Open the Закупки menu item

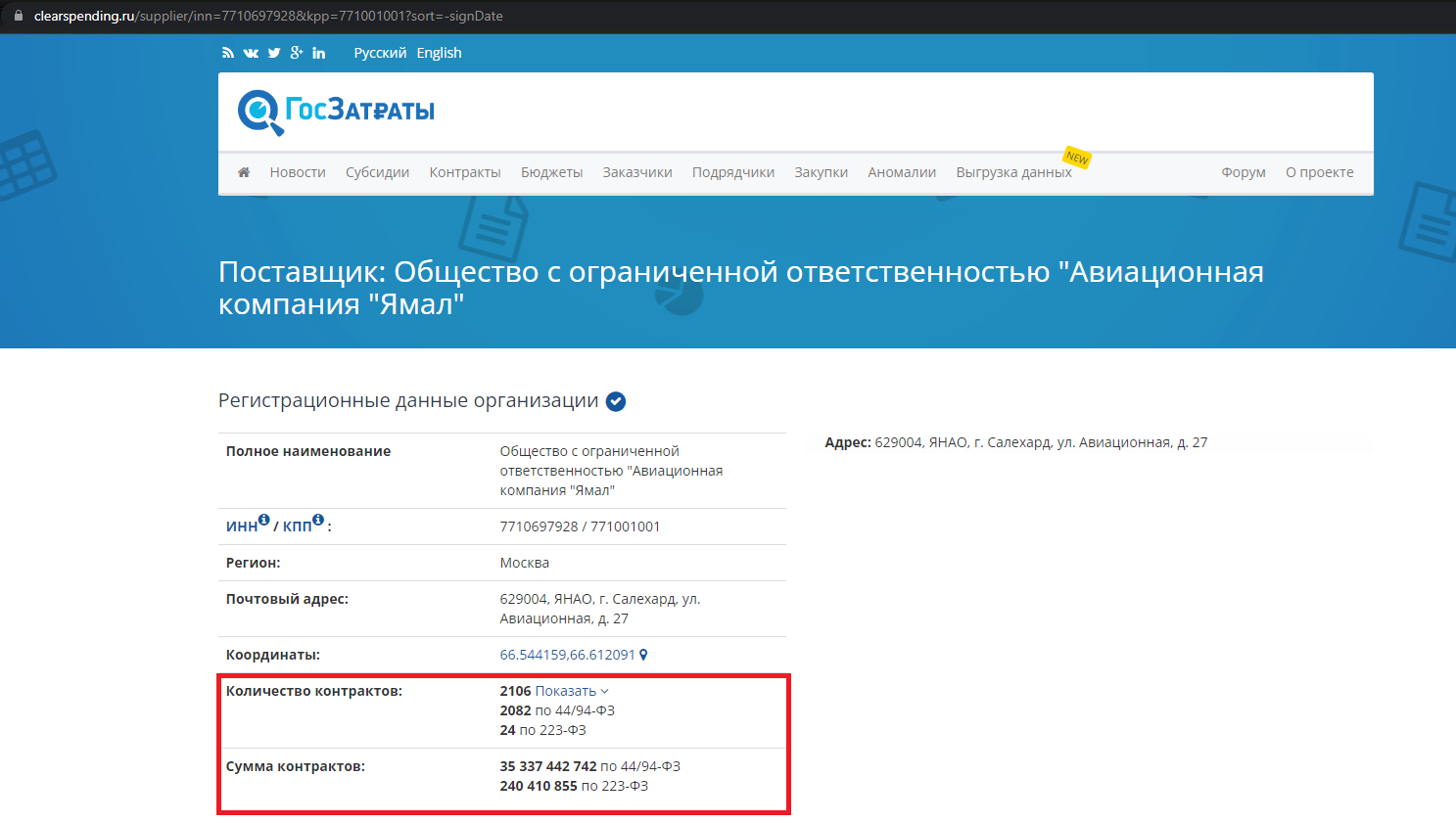click(x=822, y=172)
